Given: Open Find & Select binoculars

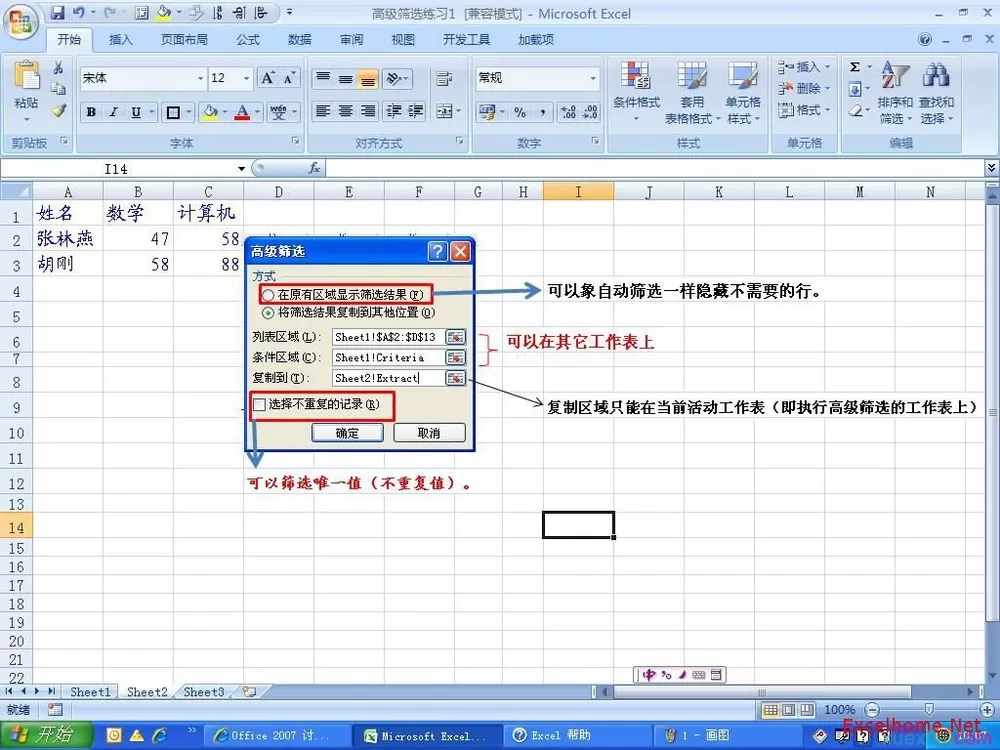Looking at the screenshot, I should (x=936, y=91).
